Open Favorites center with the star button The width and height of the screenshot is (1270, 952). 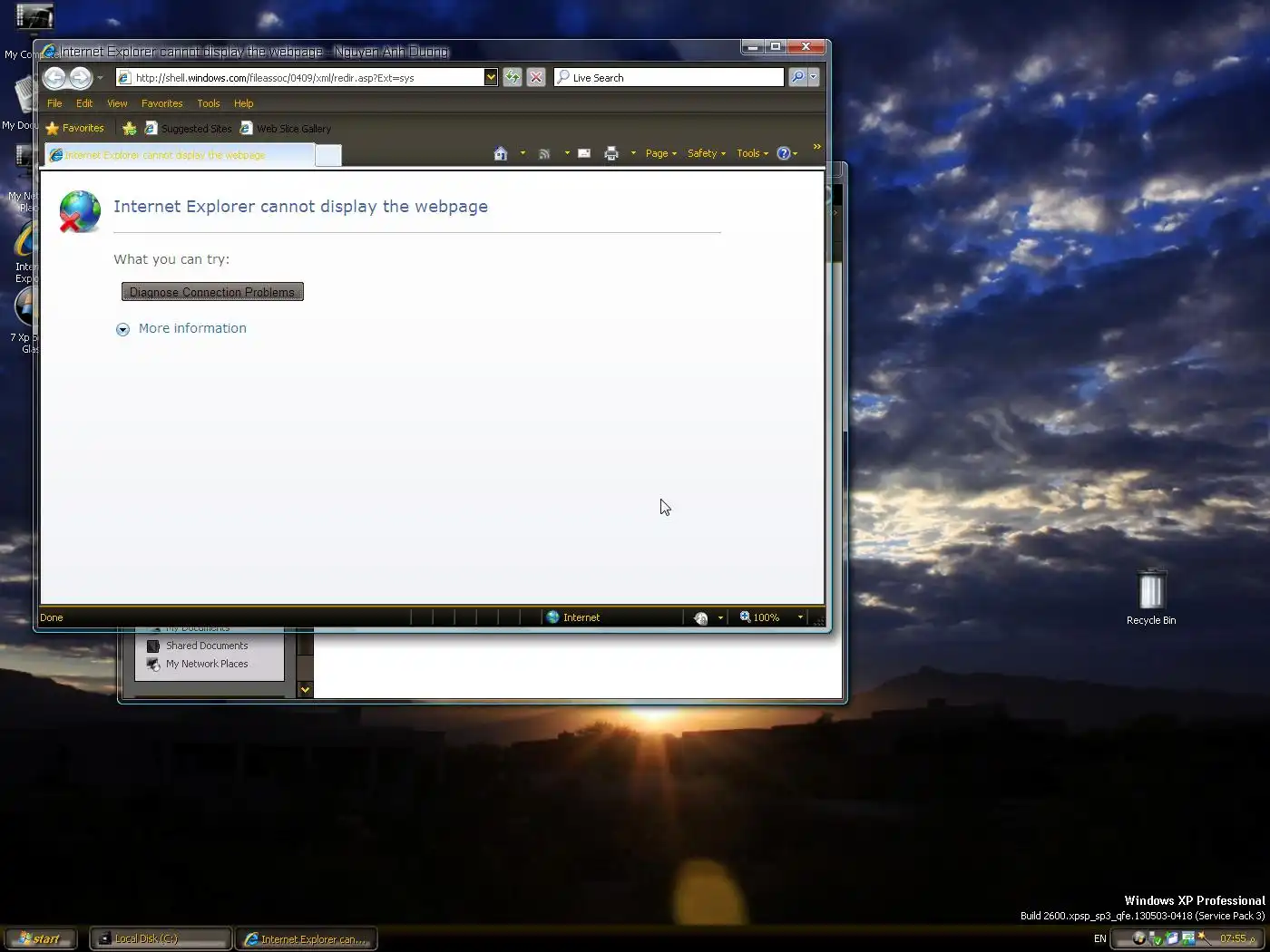pyautogui.click(x=75, y=129)
